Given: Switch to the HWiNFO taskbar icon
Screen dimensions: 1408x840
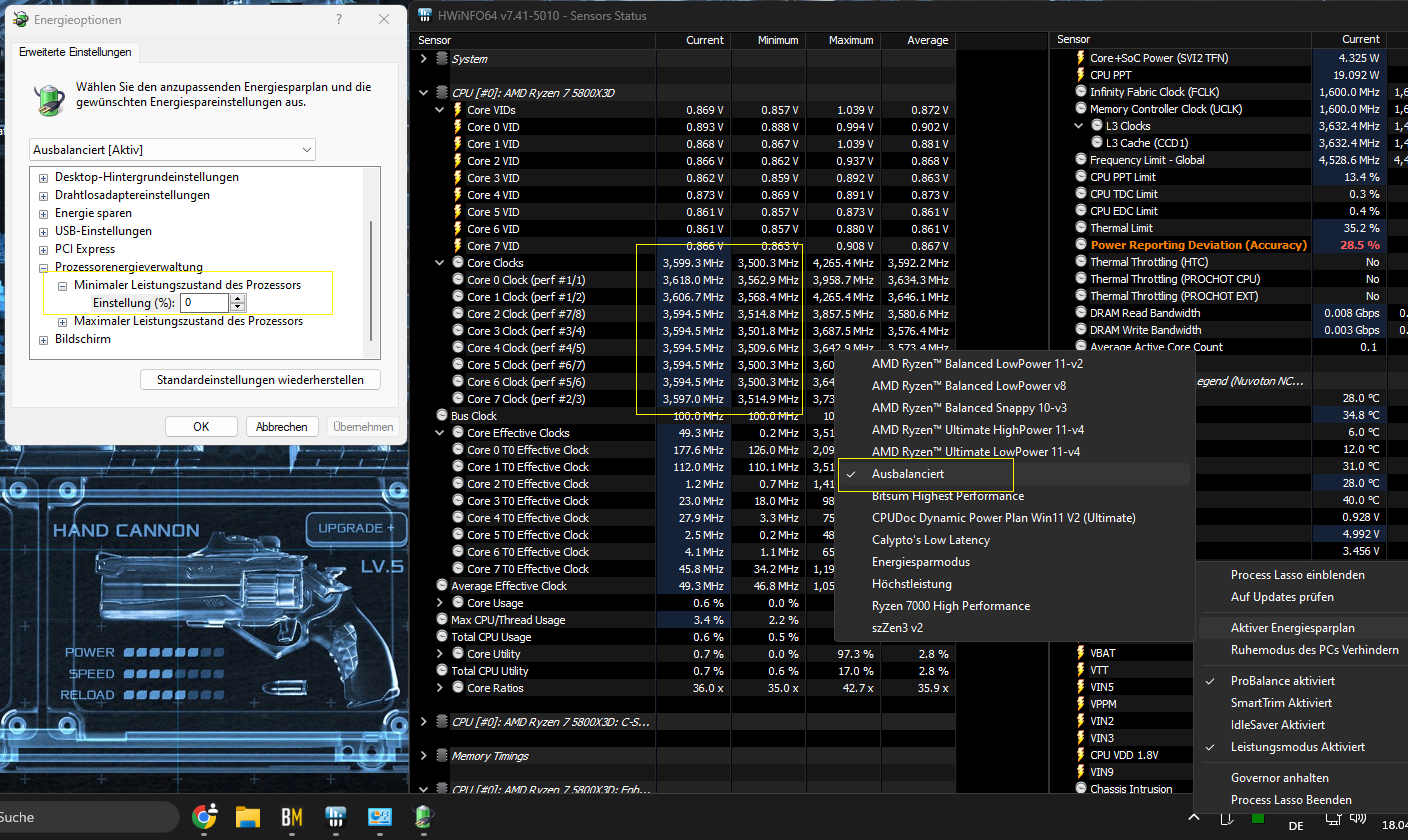Looking at the screenshot, I should [336, 817].
